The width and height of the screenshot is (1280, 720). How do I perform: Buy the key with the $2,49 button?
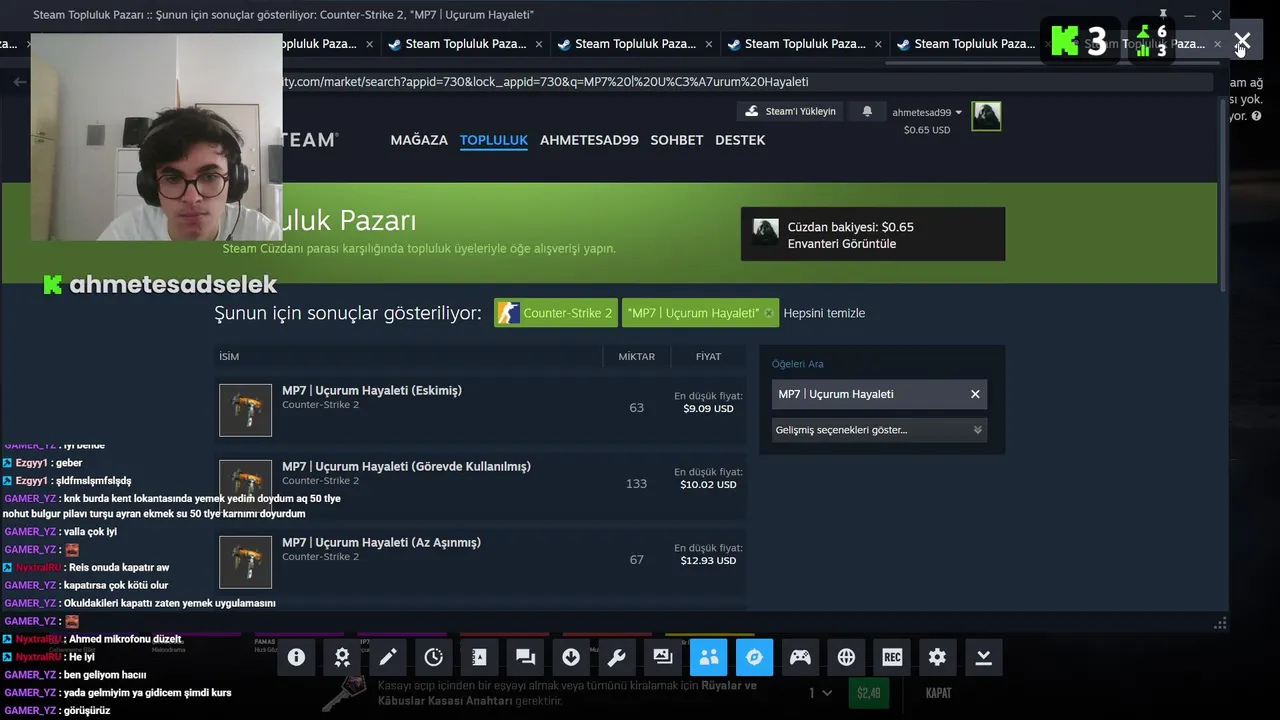pos(868,693)
